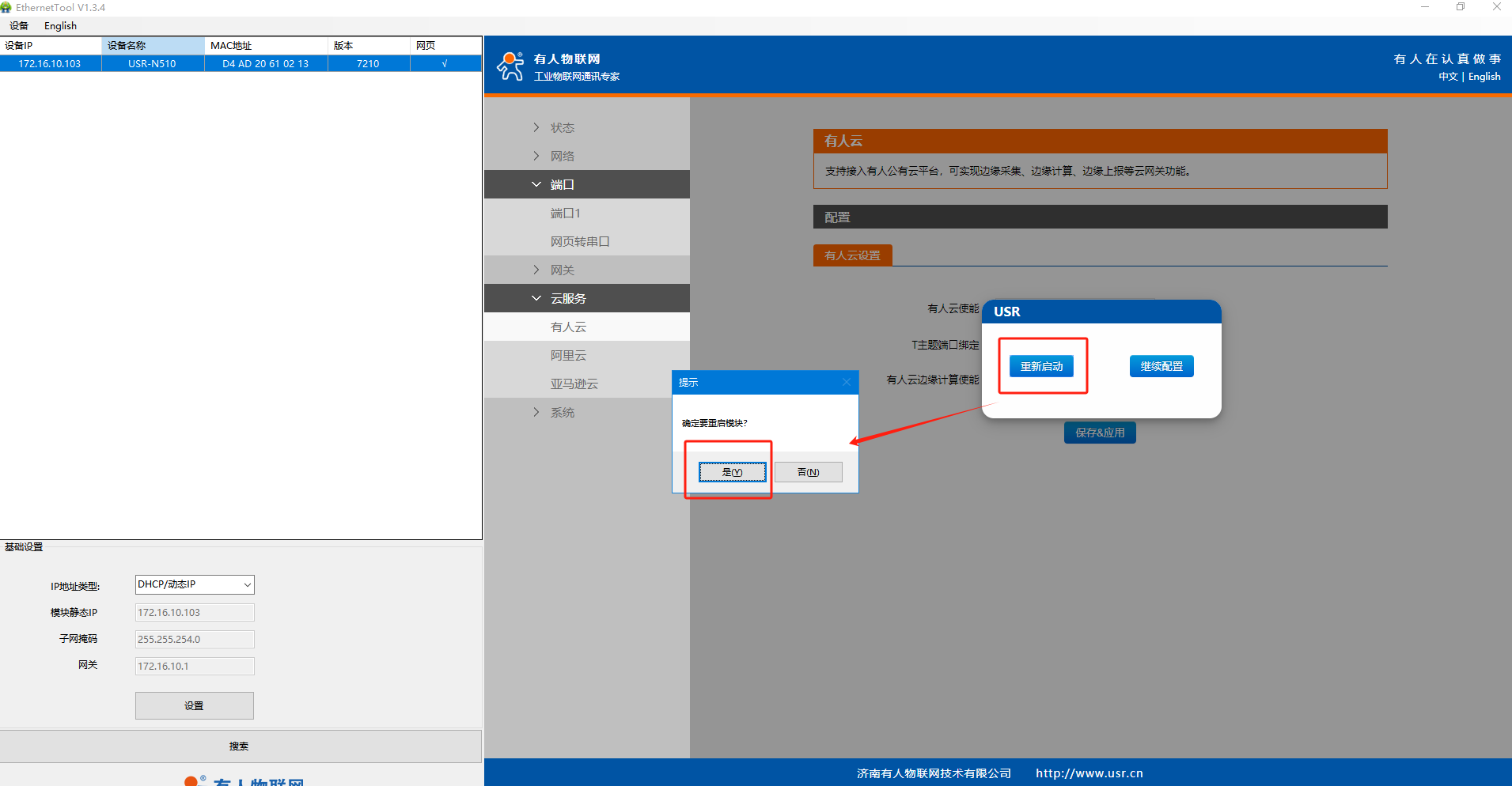Click the 配置 section header
The width and height of the screenshot is (1512, 786).
click(x=1100, y=217)
